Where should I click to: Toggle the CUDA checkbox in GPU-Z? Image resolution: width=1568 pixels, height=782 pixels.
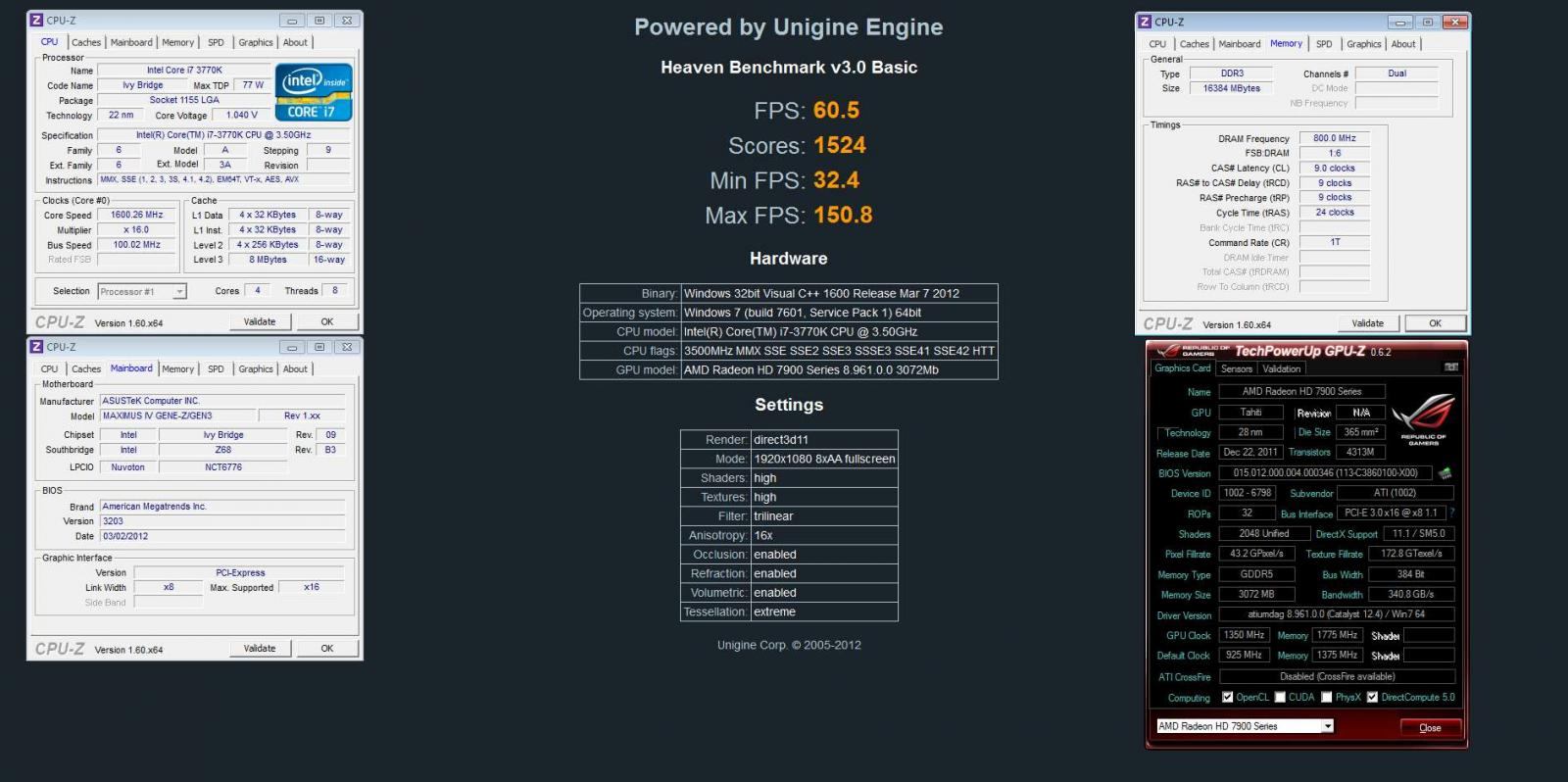(x=1280, y=698)
